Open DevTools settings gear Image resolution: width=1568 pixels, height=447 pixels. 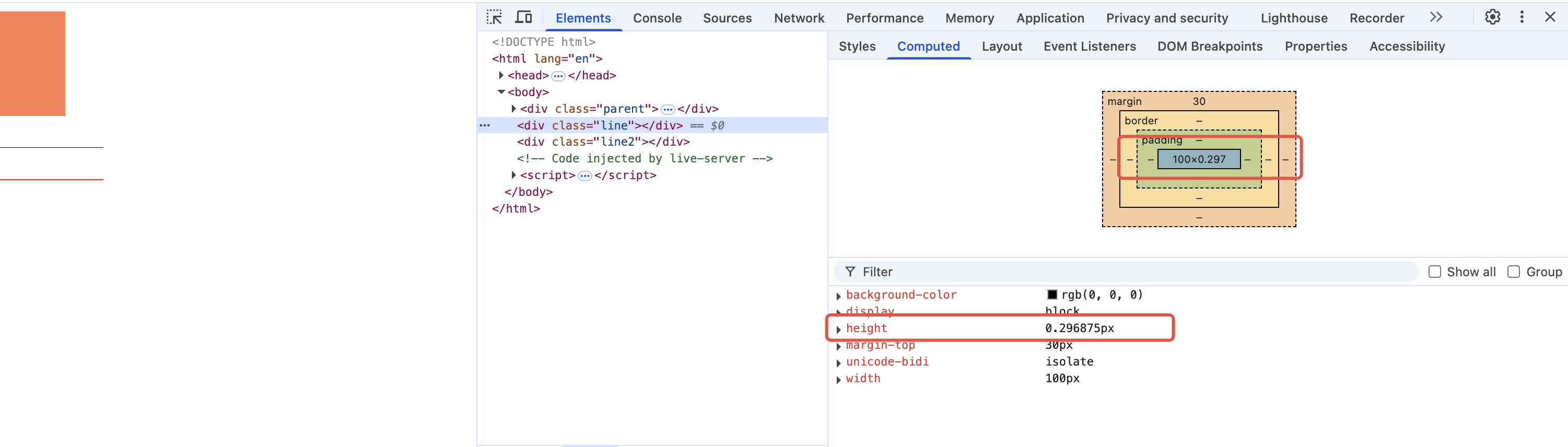click(x=1492, y=17)
